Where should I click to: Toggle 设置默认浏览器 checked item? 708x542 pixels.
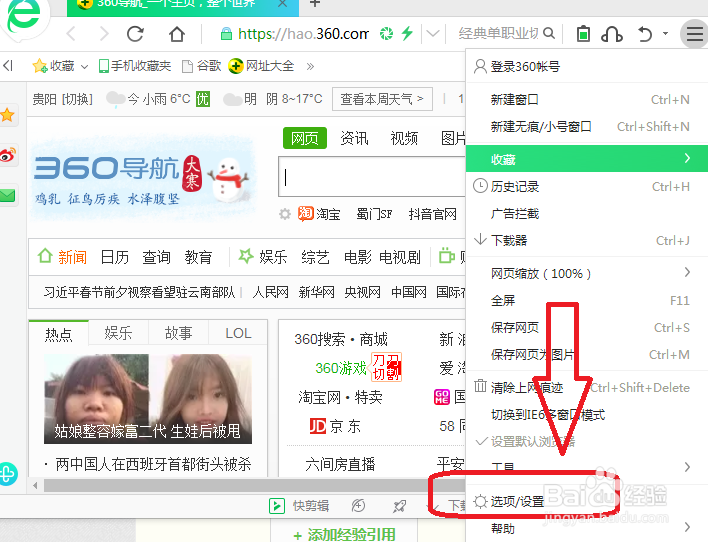(587, 441)
